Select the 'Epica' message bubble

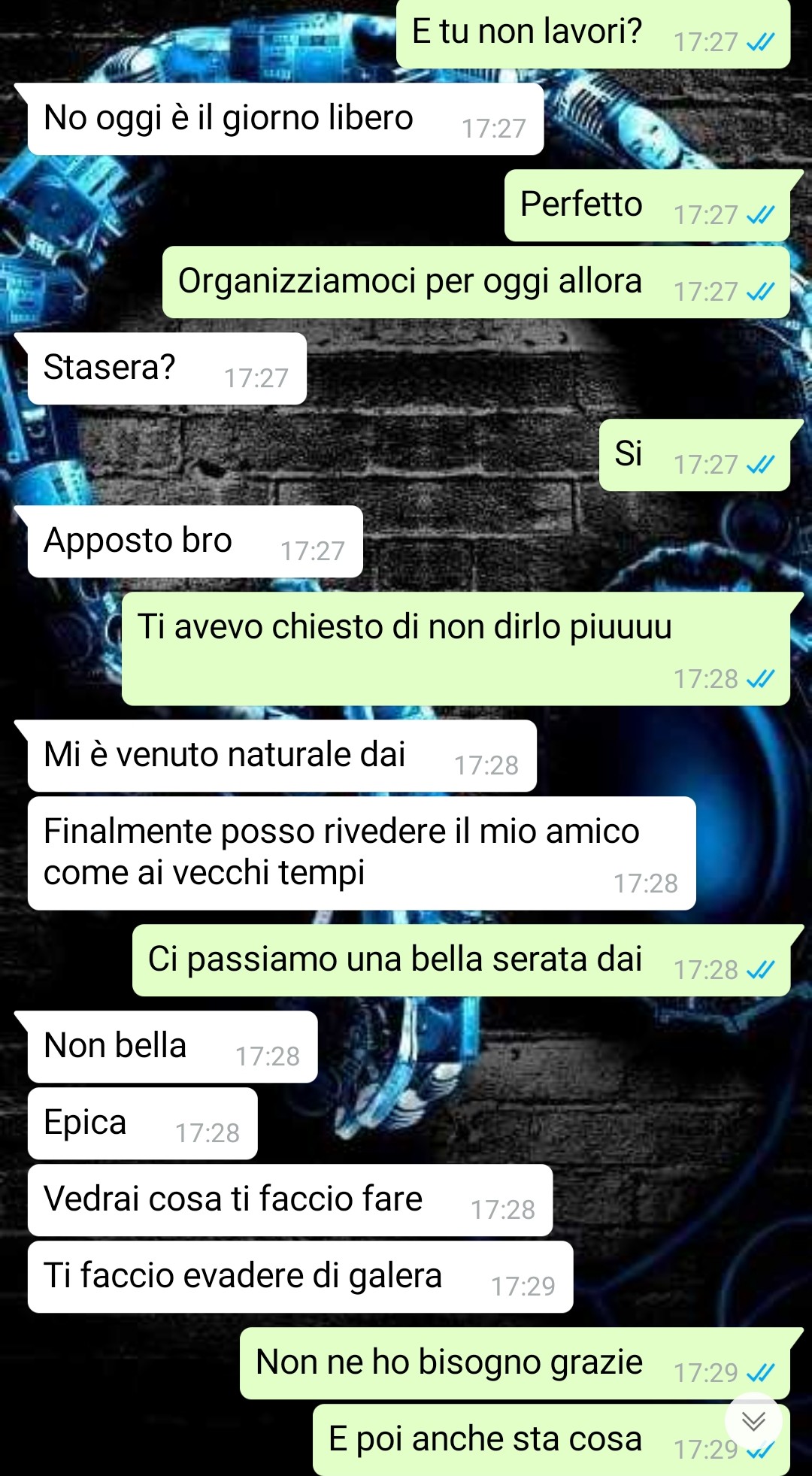tap(143, 1124)
